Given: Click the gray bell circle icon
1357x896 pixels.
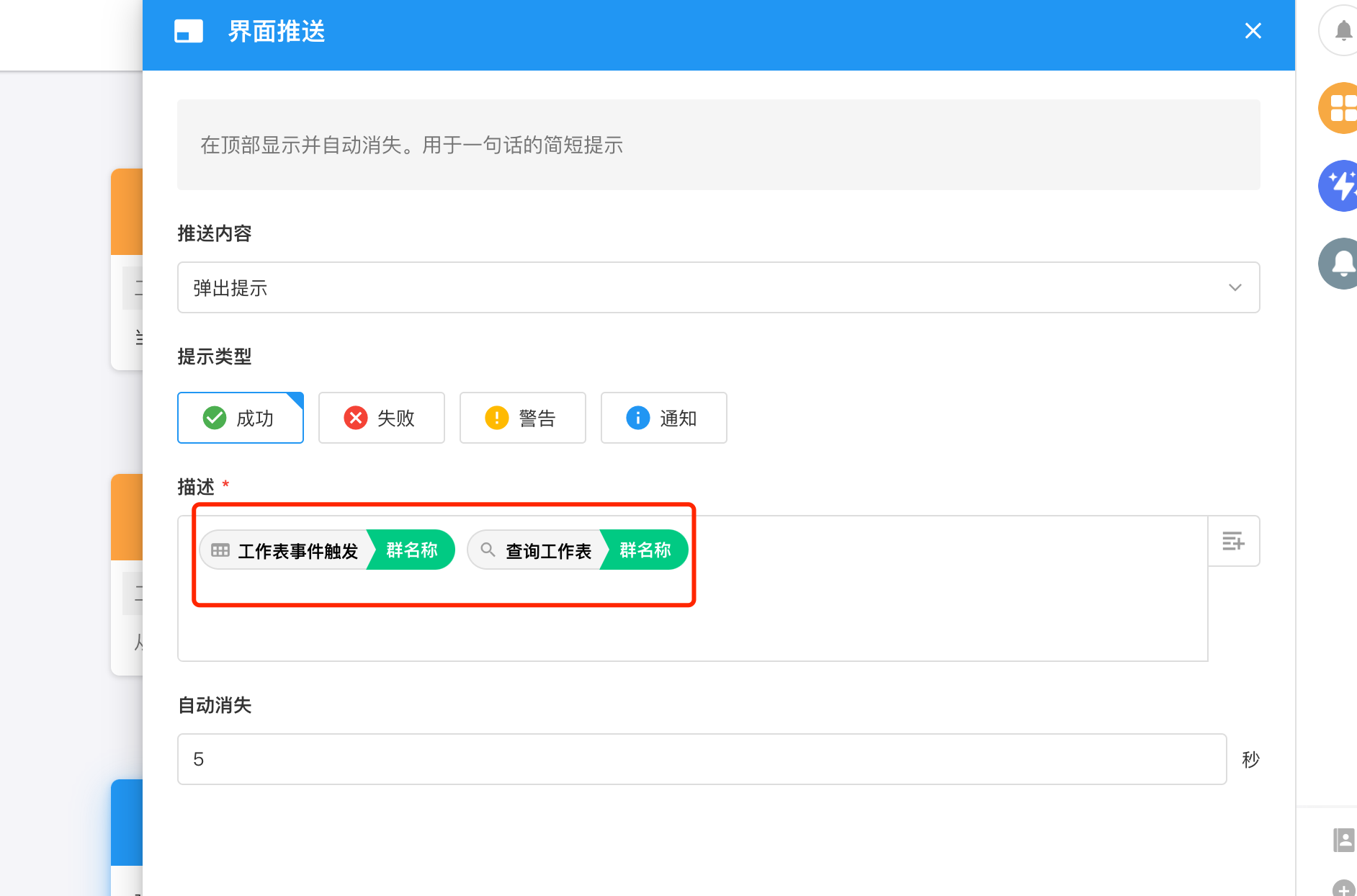Looking at the screenshot, I should click(x=1341, y=264).
